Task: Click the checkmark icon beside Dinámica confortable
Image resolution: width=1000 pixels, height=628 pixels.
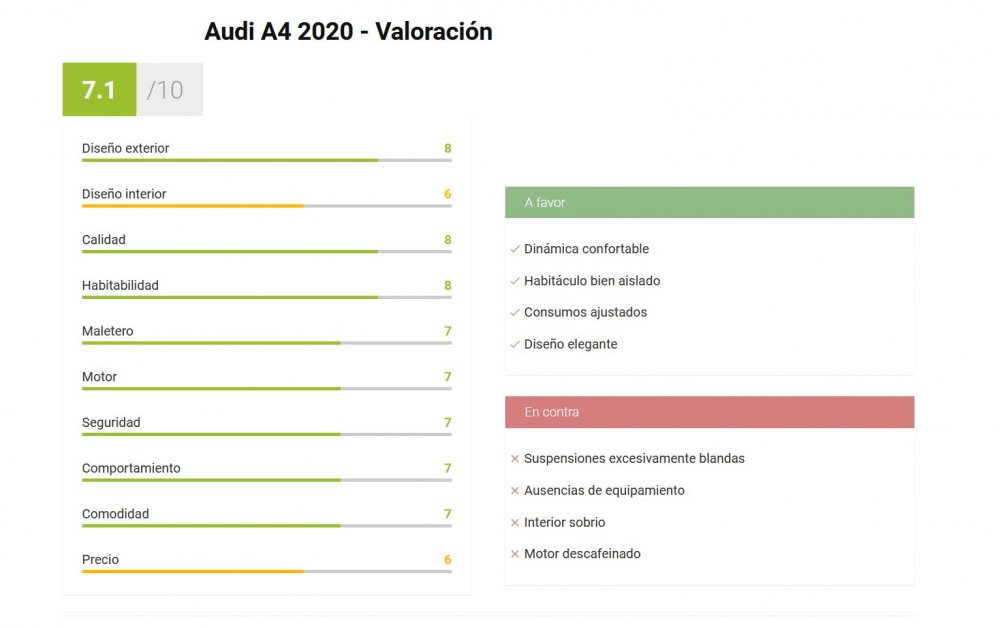Action: pos(514,249)
